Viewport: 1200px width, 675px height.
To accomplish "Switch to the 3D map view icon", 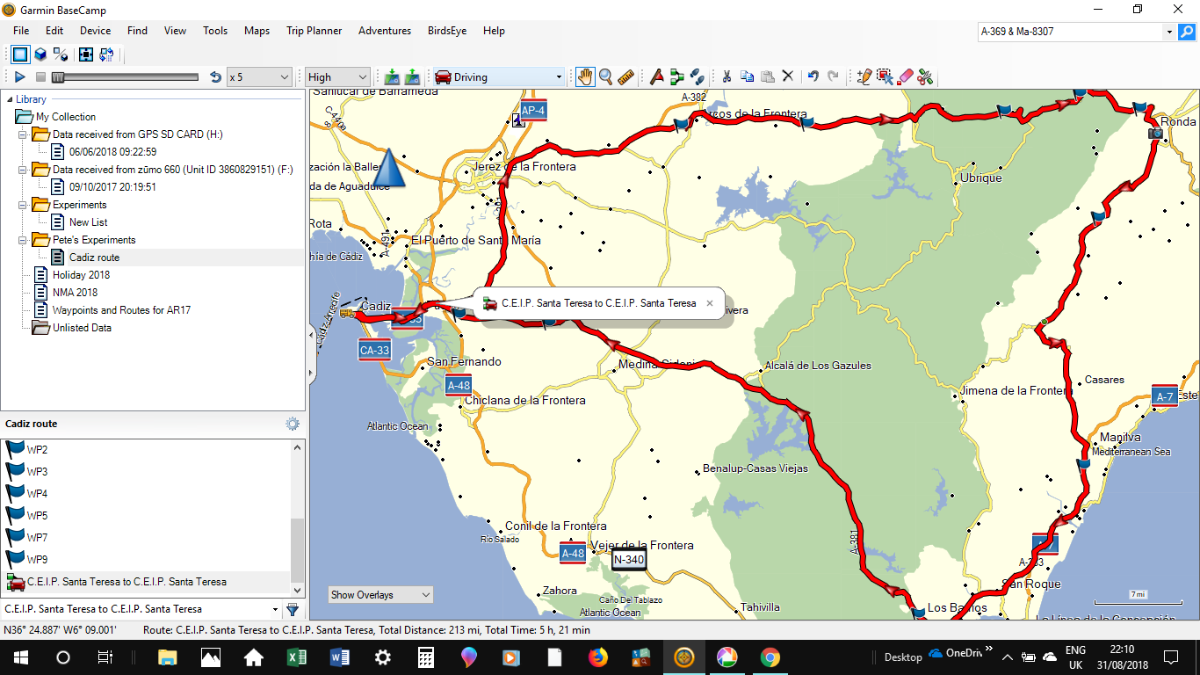I will coord(41,54).
